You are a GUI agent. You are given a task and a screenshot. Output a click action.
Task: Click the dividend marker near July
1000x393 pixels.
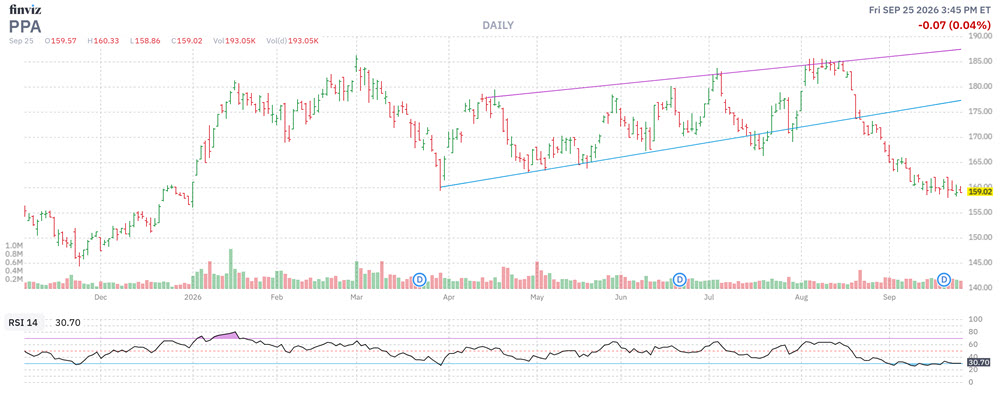point(680,279)
